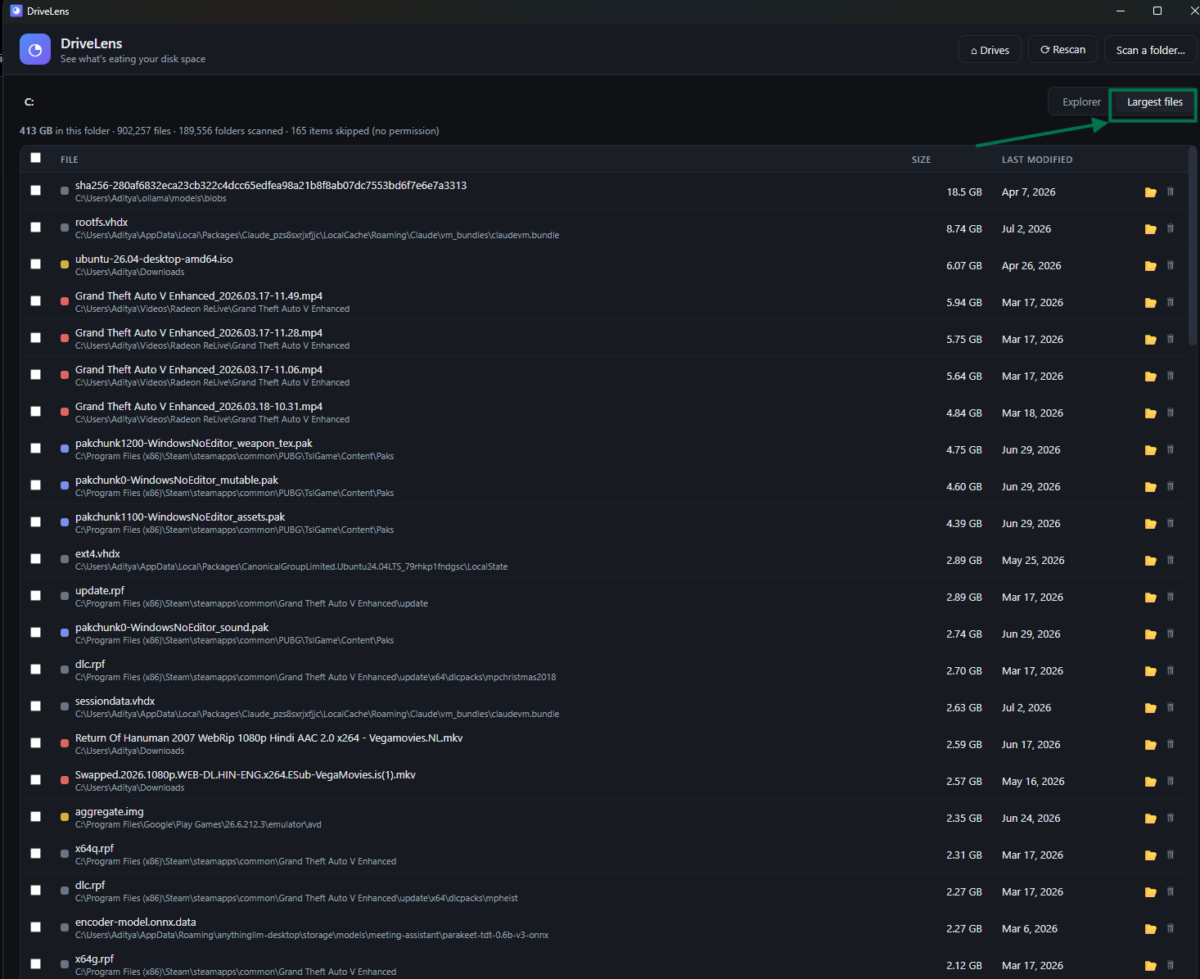Open folder for encoder-model.onnx.data

point(1151,929)
